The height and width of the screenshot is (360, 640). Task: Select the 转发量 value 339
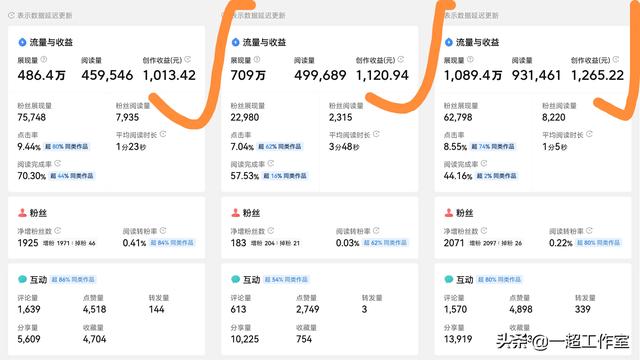click(x=583, y=309)
